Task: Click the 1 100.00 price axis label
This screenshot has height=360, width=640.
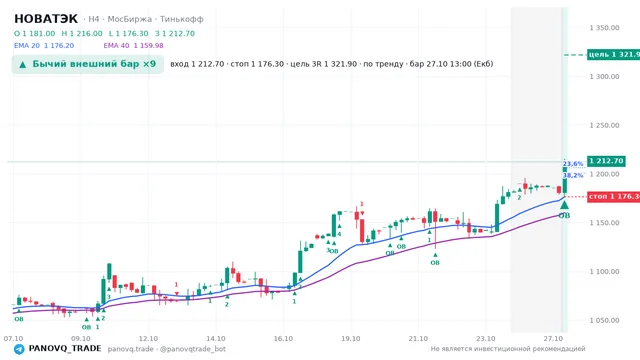Action: tap(604, 271)
